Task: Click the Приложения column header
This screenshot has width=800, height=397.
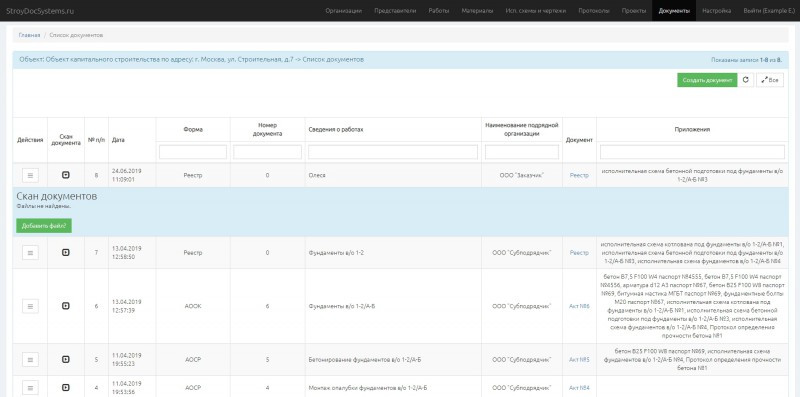Action: click(692, 130)
